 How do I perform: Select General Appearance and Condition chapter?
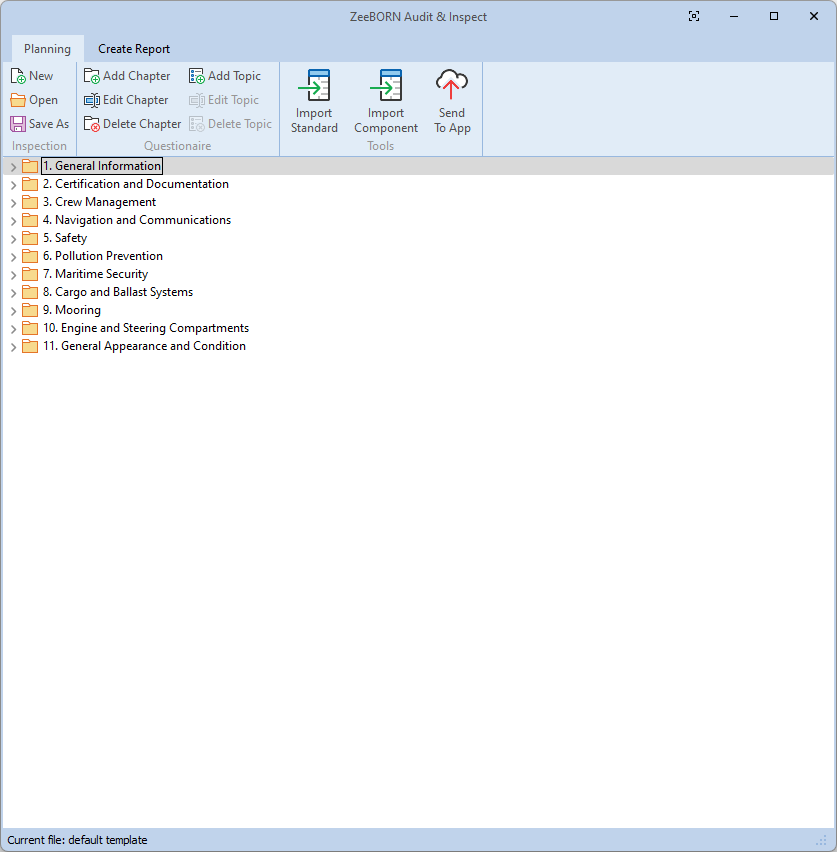coord(144,346)
